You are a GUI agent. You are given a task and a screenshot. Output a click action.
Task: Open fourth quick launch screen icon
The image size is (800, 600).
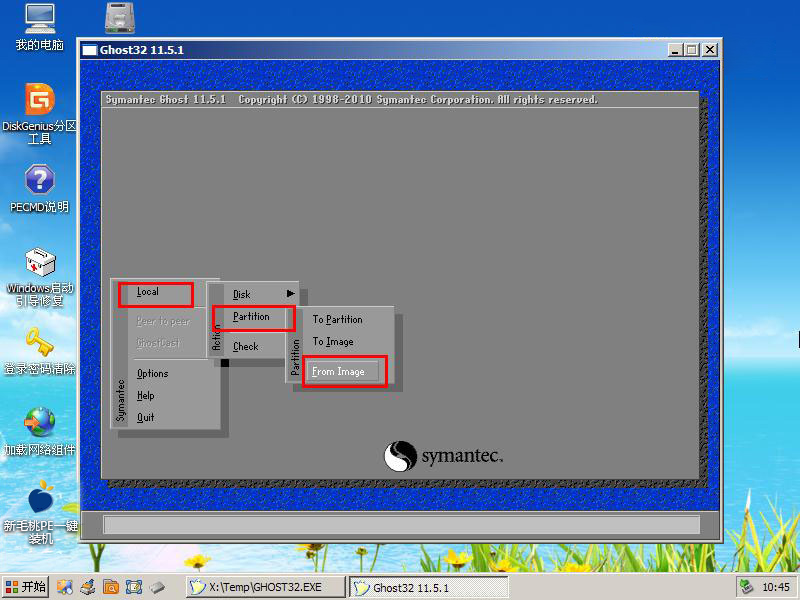[134, 587]
